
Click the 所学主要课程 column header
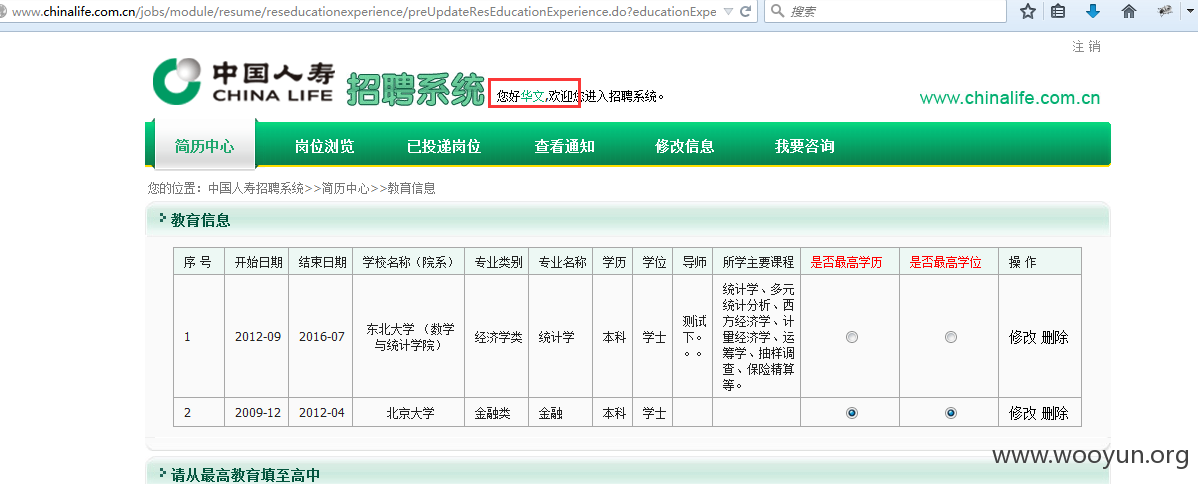tap(758, 261)
